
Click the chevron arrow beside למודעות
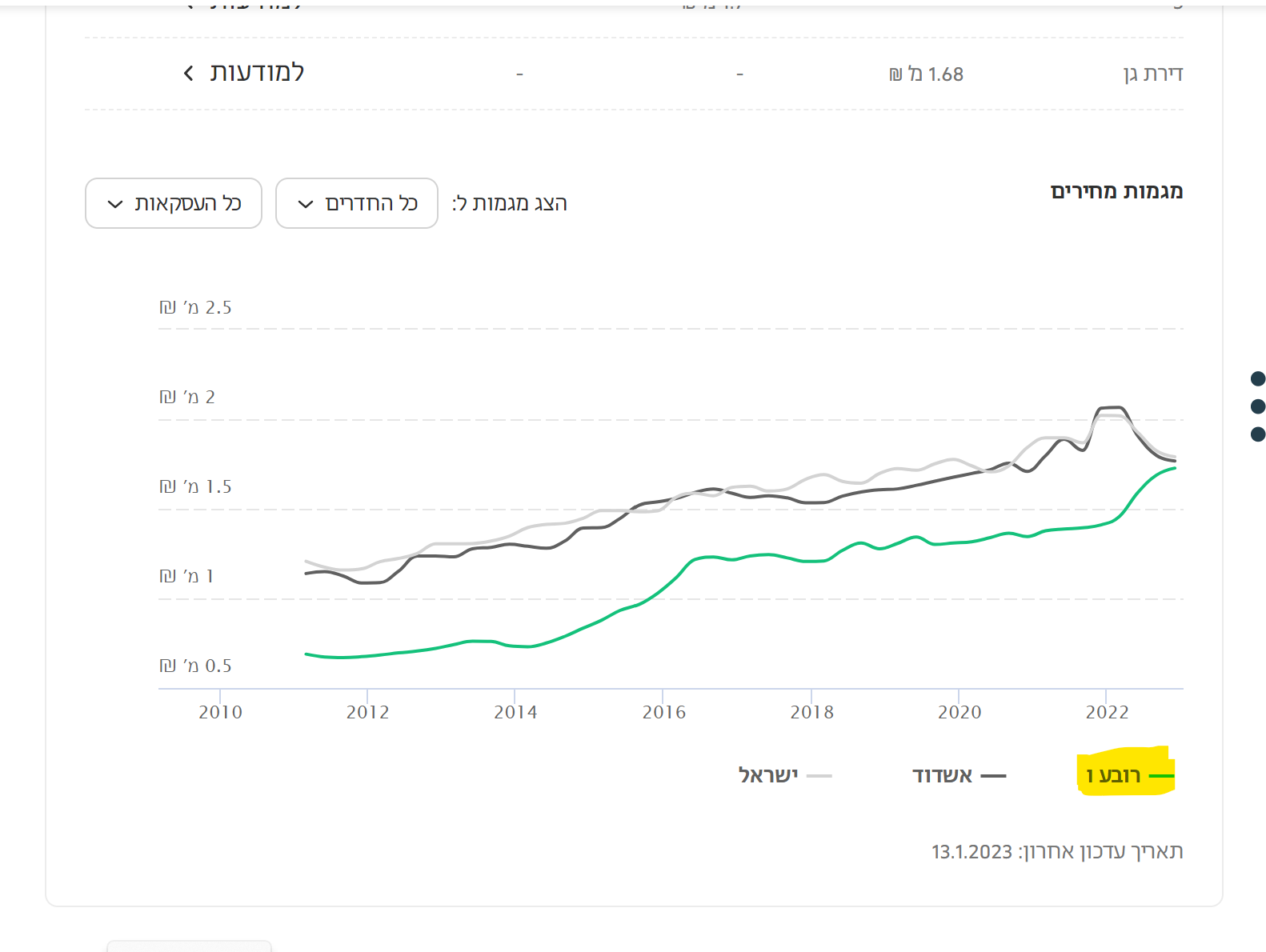(188, 74)
